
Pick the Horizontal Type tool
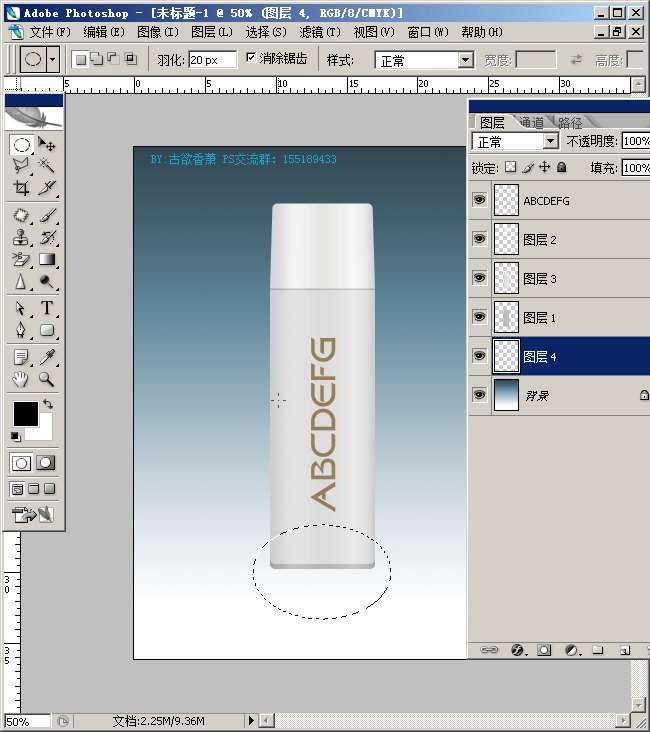(x=46, y=308)
